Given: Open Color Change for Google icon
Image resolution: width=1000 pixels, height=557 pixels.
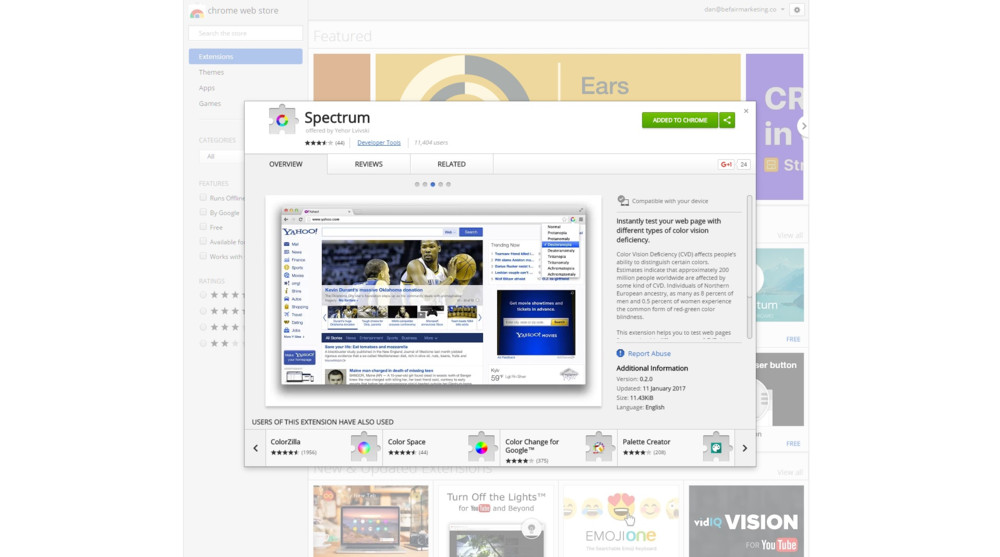Looking at the screenshot, I should pos(599,447).
